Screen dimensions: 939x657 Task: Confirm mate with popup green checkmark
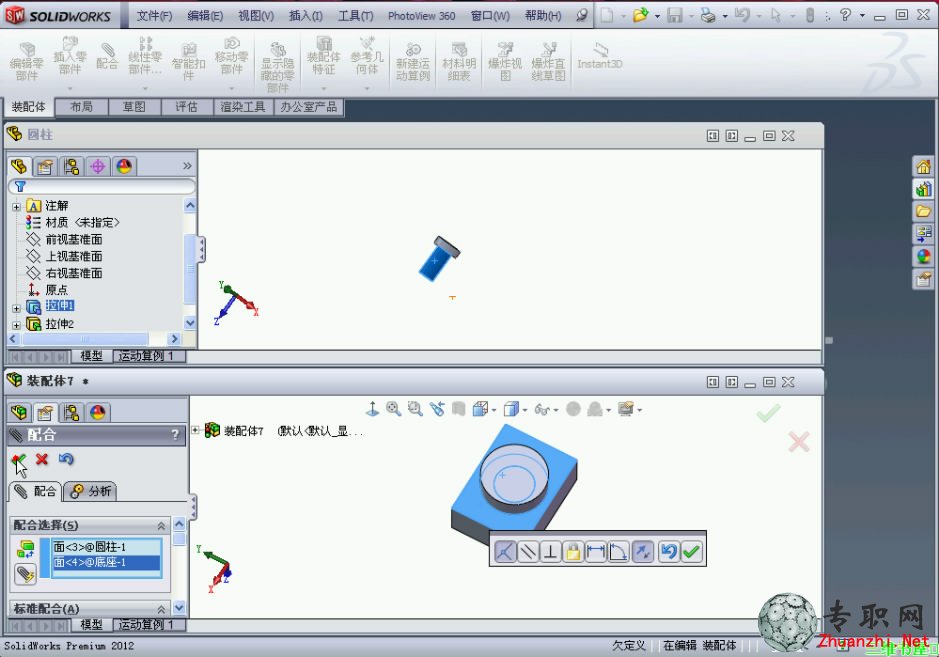(x=691, y=551)
